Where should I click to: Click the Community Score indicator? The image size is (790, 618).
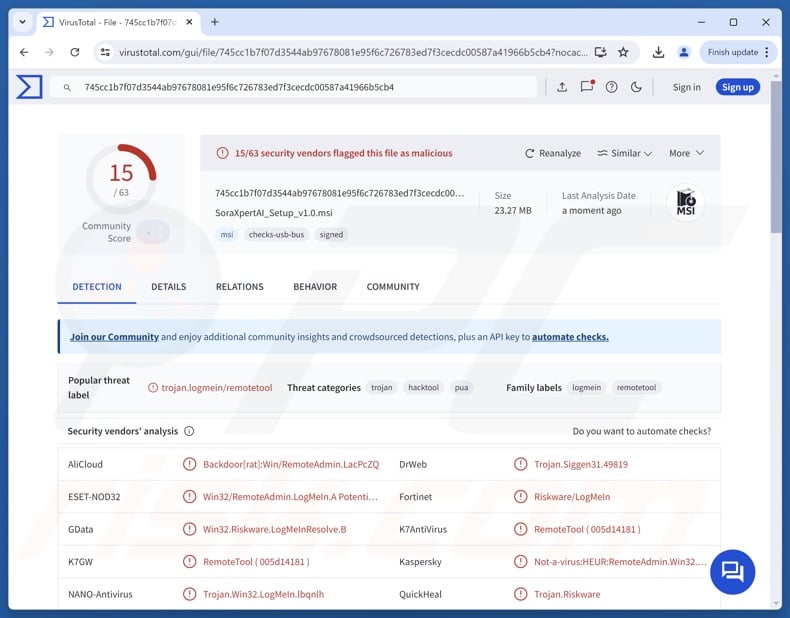click(x=153, y=232)
